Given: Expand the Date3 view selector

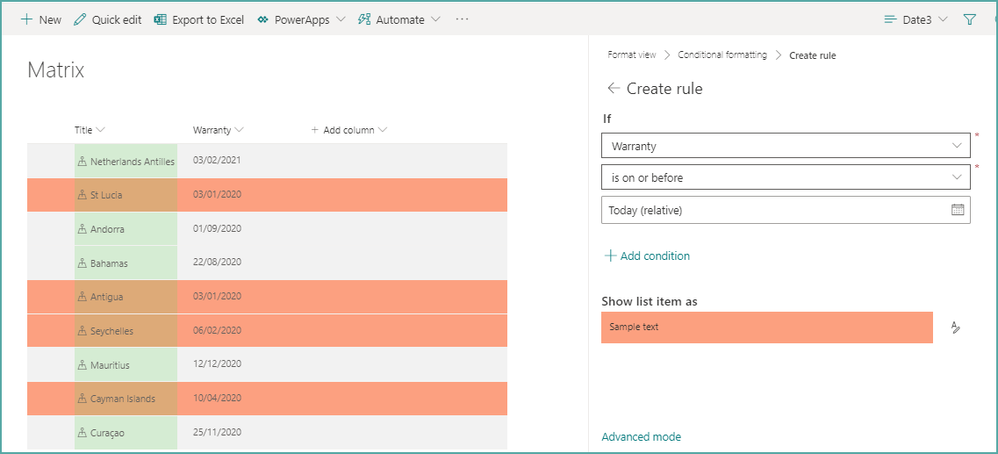Looking at the screenshot, I should point(915,19).
